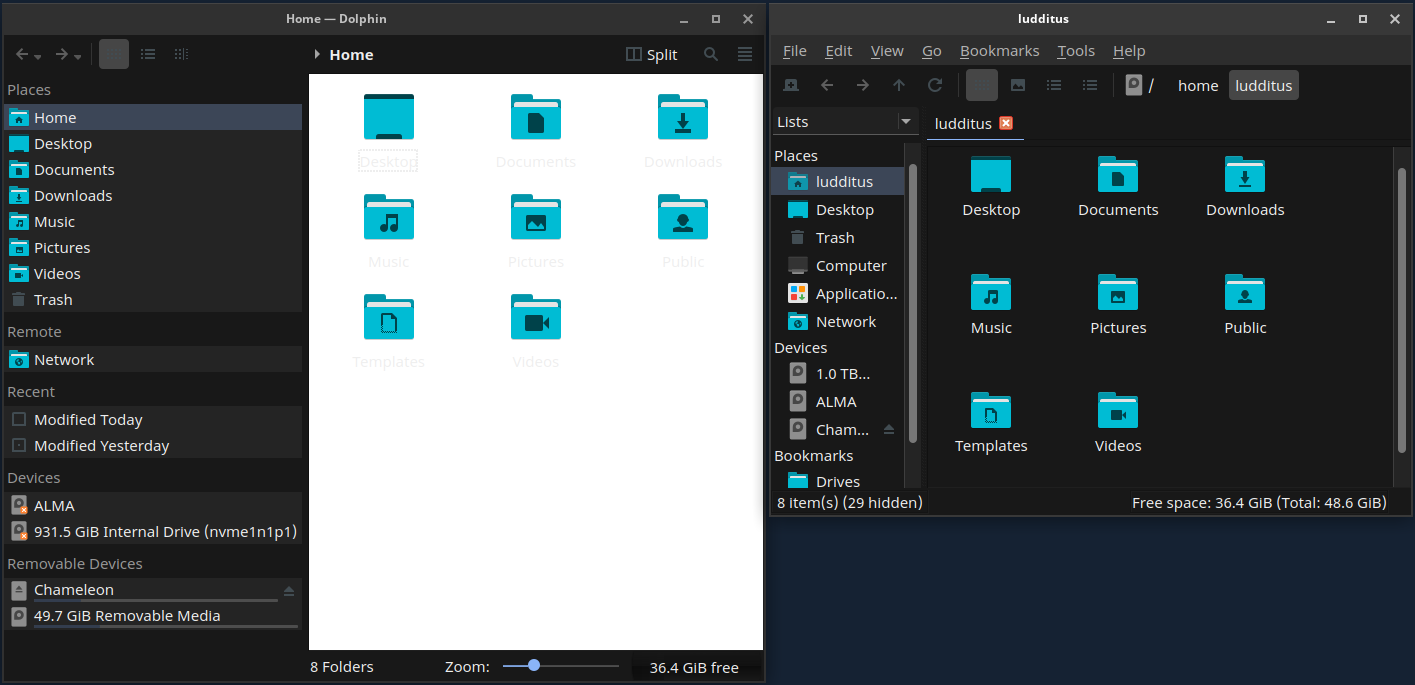Open Dolphin's back history dropdown arrow
Screen dimensions: 1415x685
pyautogui.click(x=38, y=56)
